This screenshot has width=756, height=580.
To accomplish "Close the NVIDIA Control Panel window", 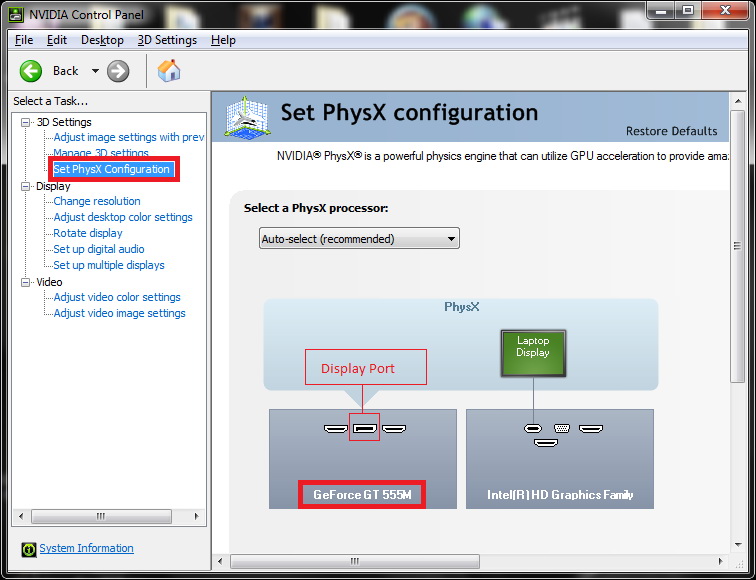I will pos(725,11).
